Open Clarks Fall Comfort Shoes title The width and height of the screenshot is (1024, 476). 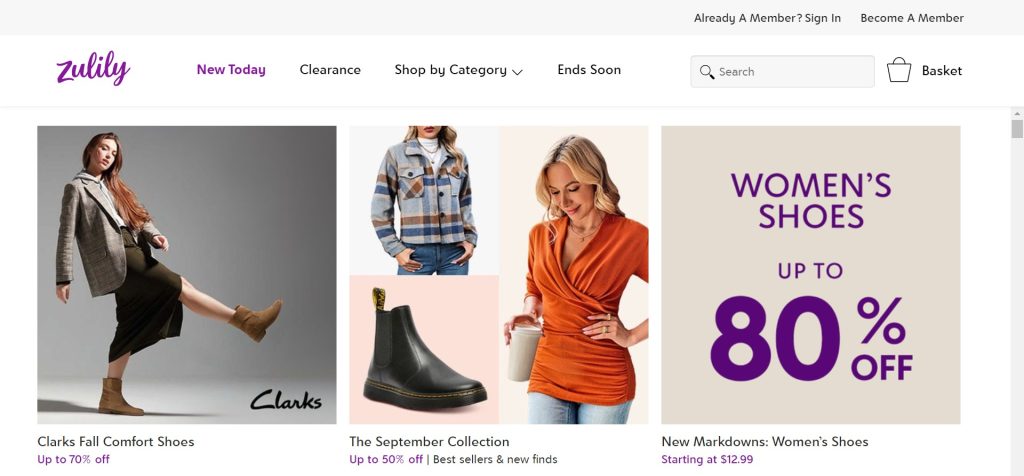point(116,441)
